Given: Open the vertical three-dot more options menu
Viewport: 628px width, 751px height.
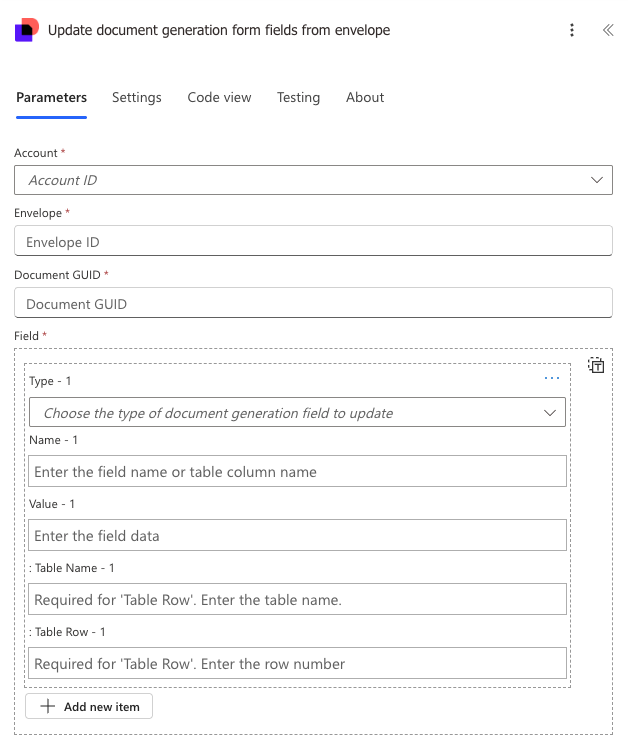Looking at the screenshot, I should pos(572,30).
